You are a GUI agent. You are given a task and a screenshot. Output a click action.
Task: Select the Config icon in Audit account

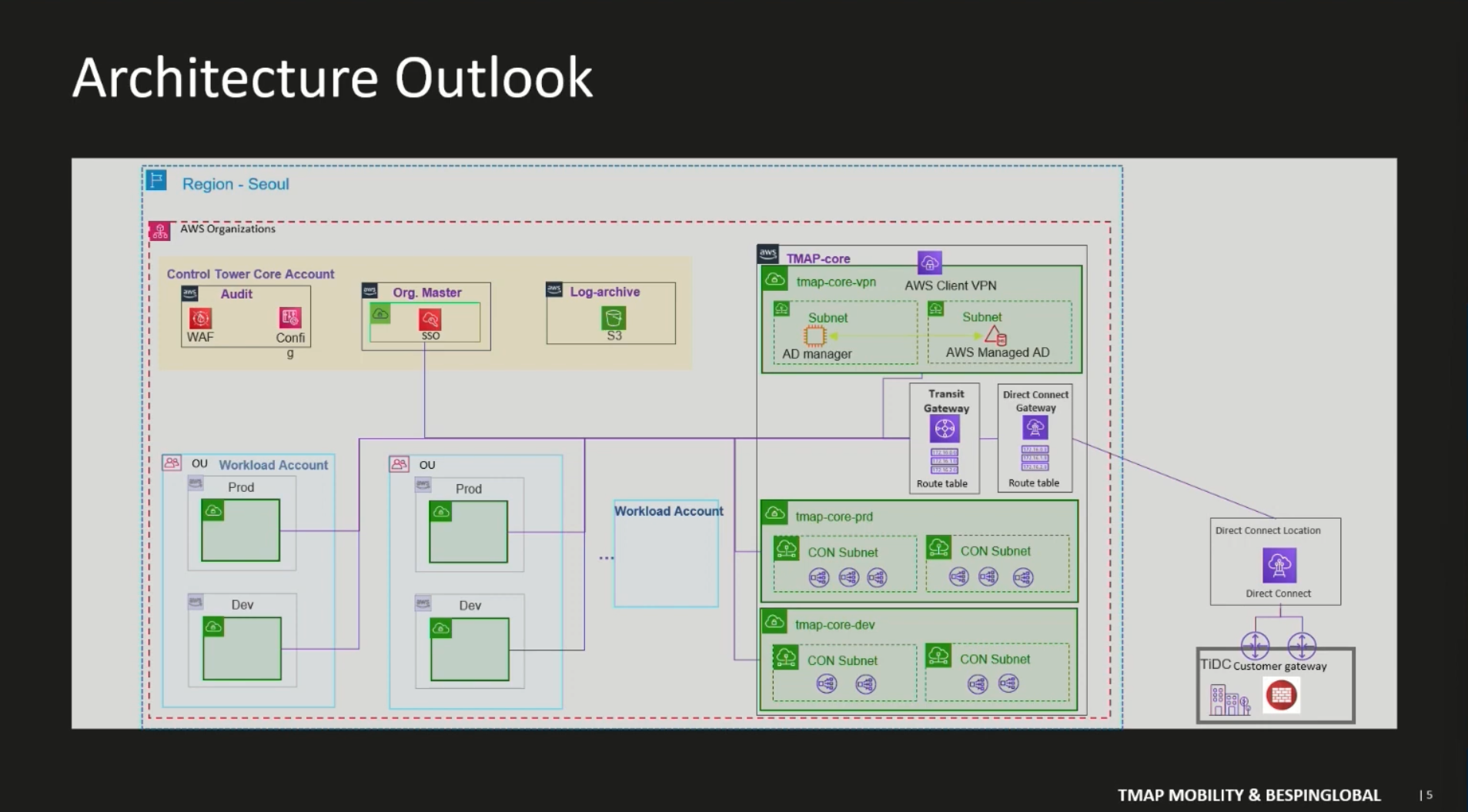click(x=290, y=318)
